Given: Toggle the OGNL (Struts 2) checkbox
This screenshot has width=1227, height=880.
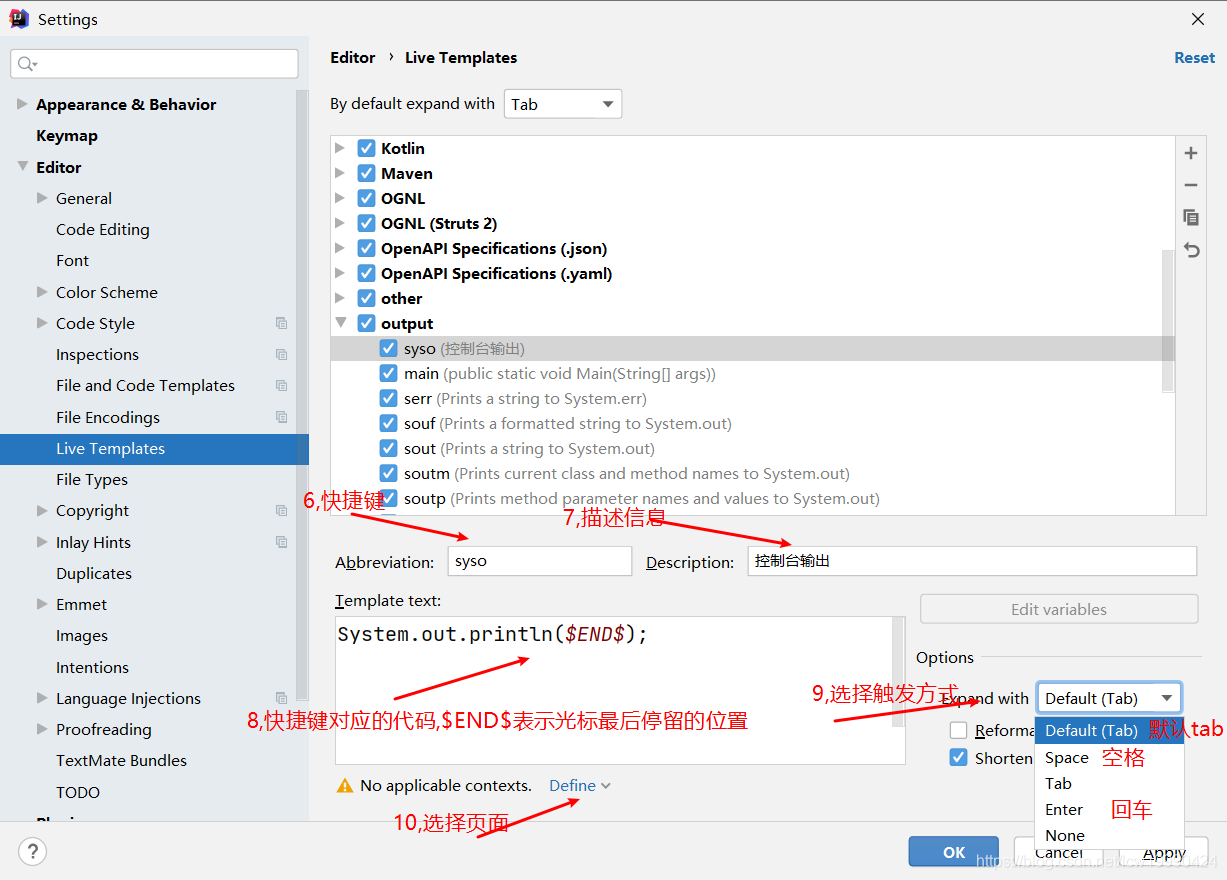Looking at the screenshot, I should [366, 223].
